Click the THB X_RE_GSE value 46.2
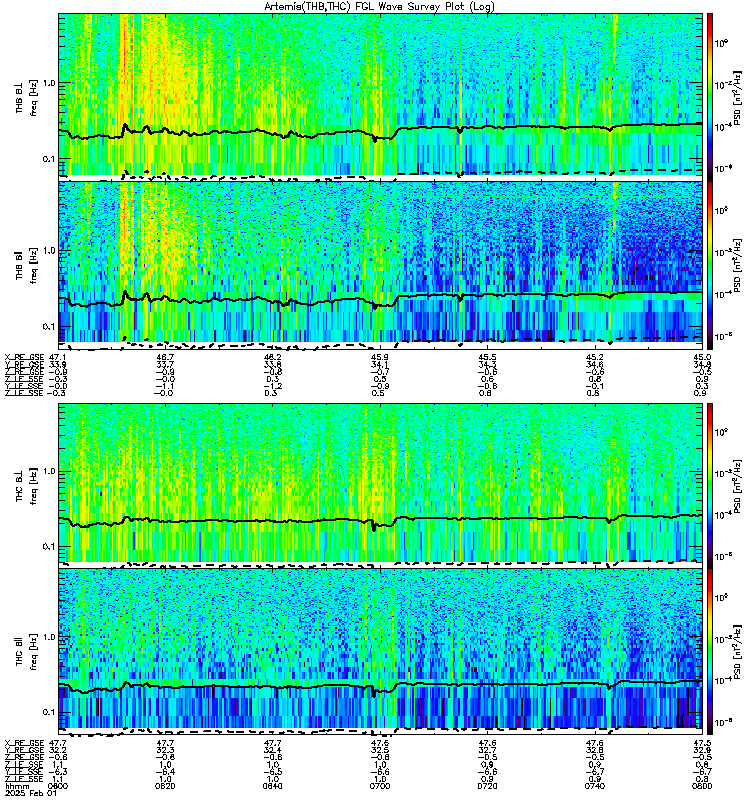The image size is (750, 800). 272,357
